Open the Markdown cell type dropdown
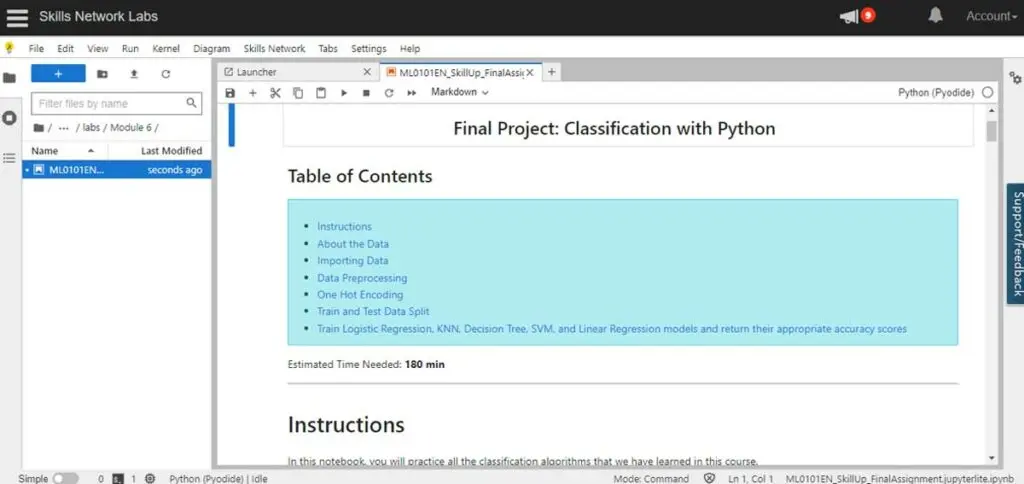Screen dimensions: 1024x484 click(x=460, y=92)
